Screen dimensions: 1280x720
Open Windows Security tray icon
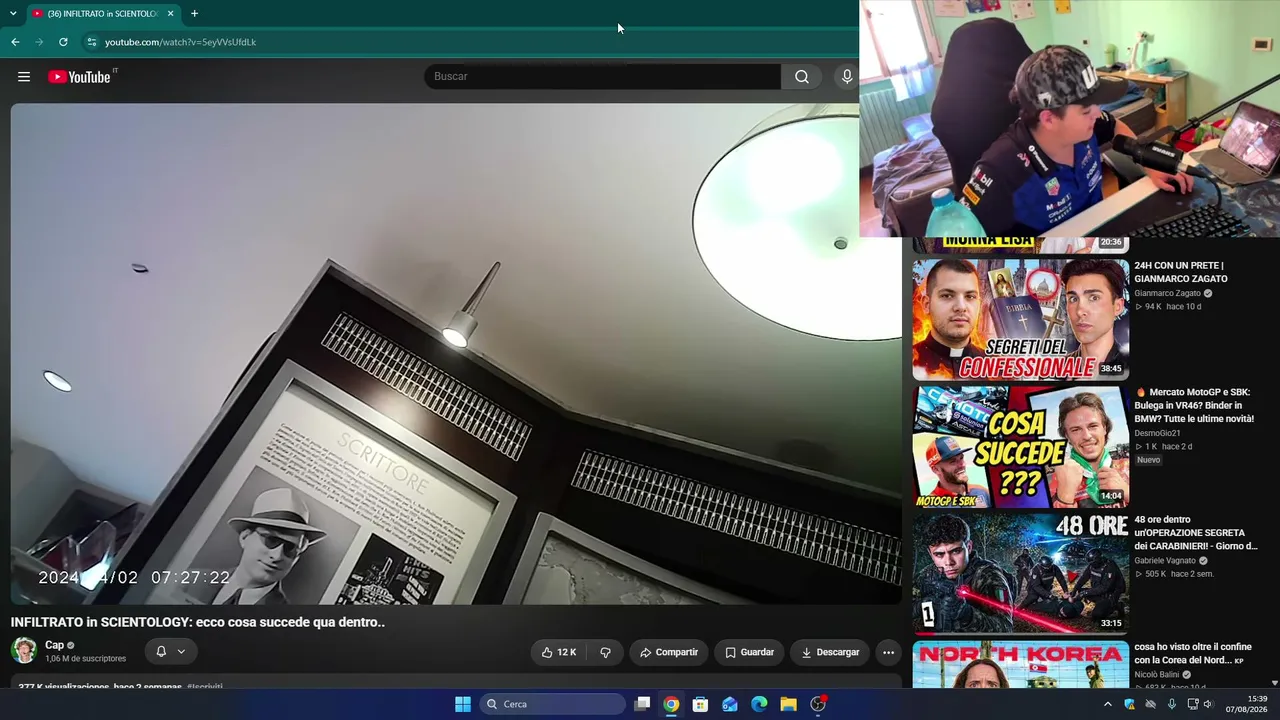click(x=1129, y=704)
